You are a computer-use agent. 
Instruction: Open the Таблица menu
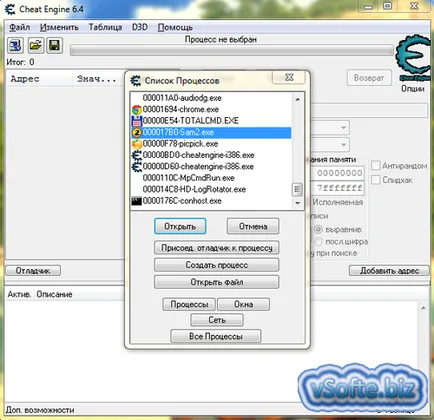tap(105, 27)
